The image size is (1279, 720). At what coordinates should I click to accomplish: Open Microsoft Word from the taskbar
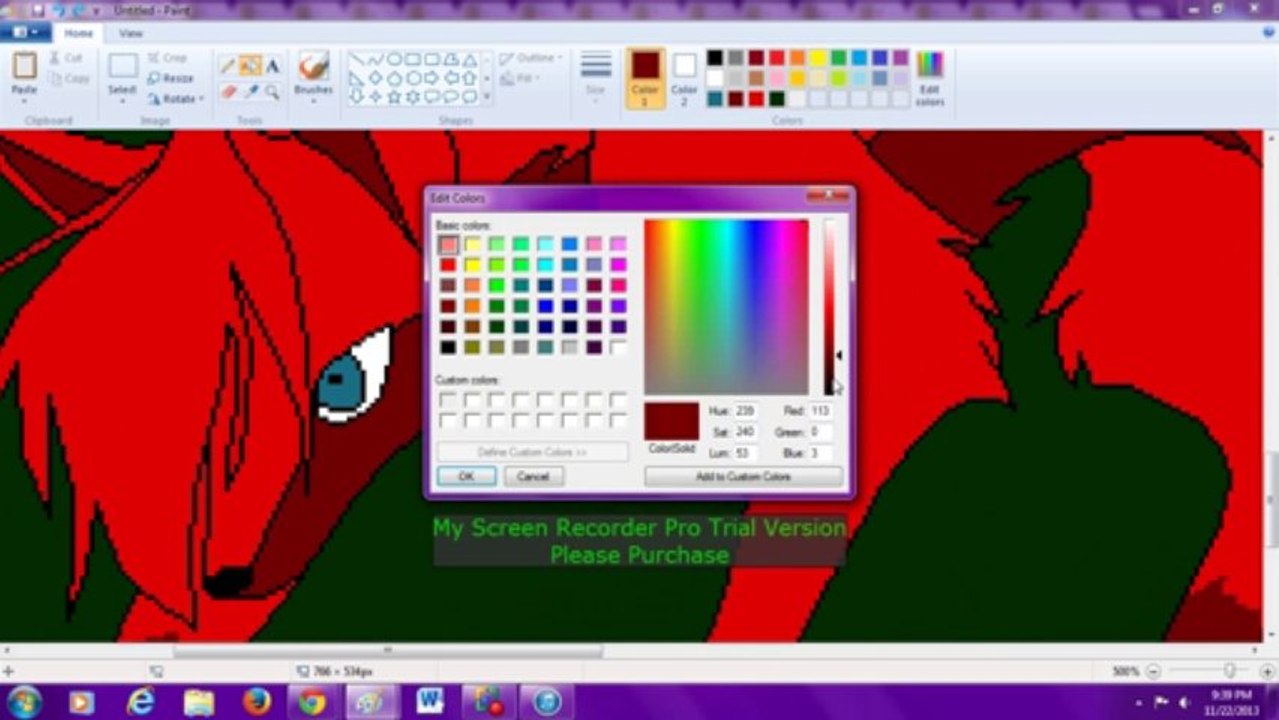430,702
